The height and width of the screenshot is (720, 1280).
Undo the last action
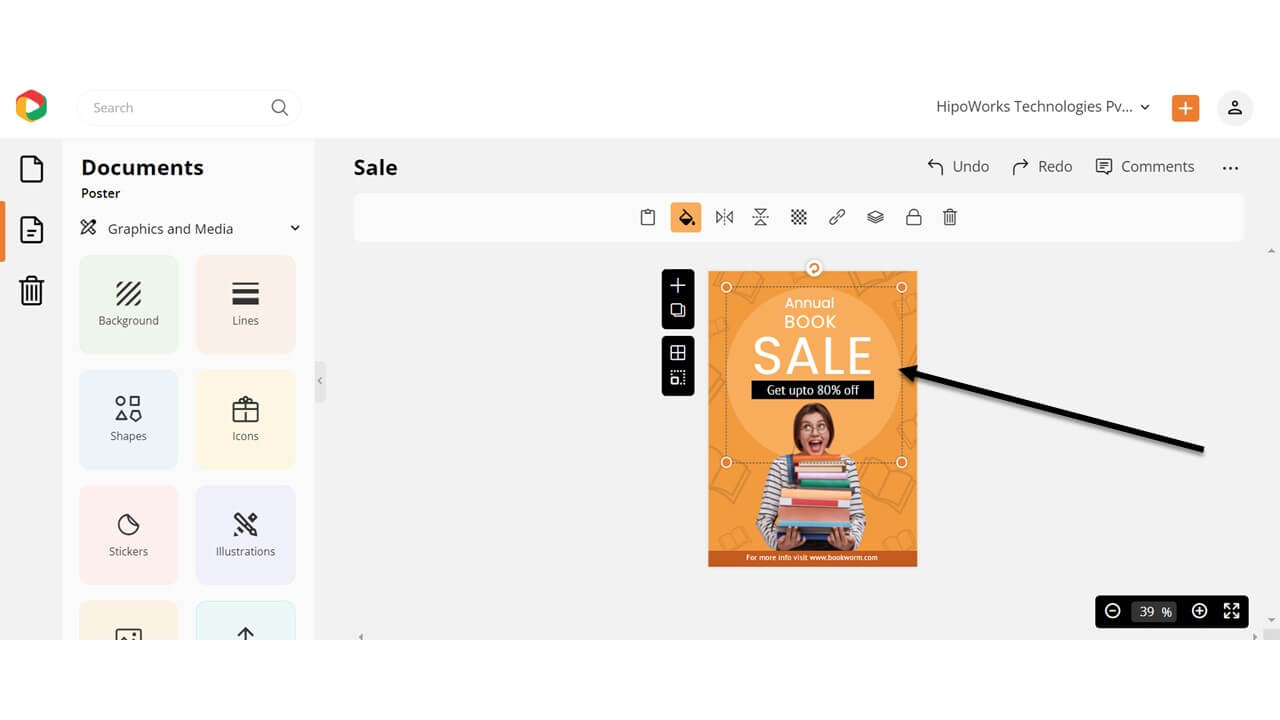point(957,166)
